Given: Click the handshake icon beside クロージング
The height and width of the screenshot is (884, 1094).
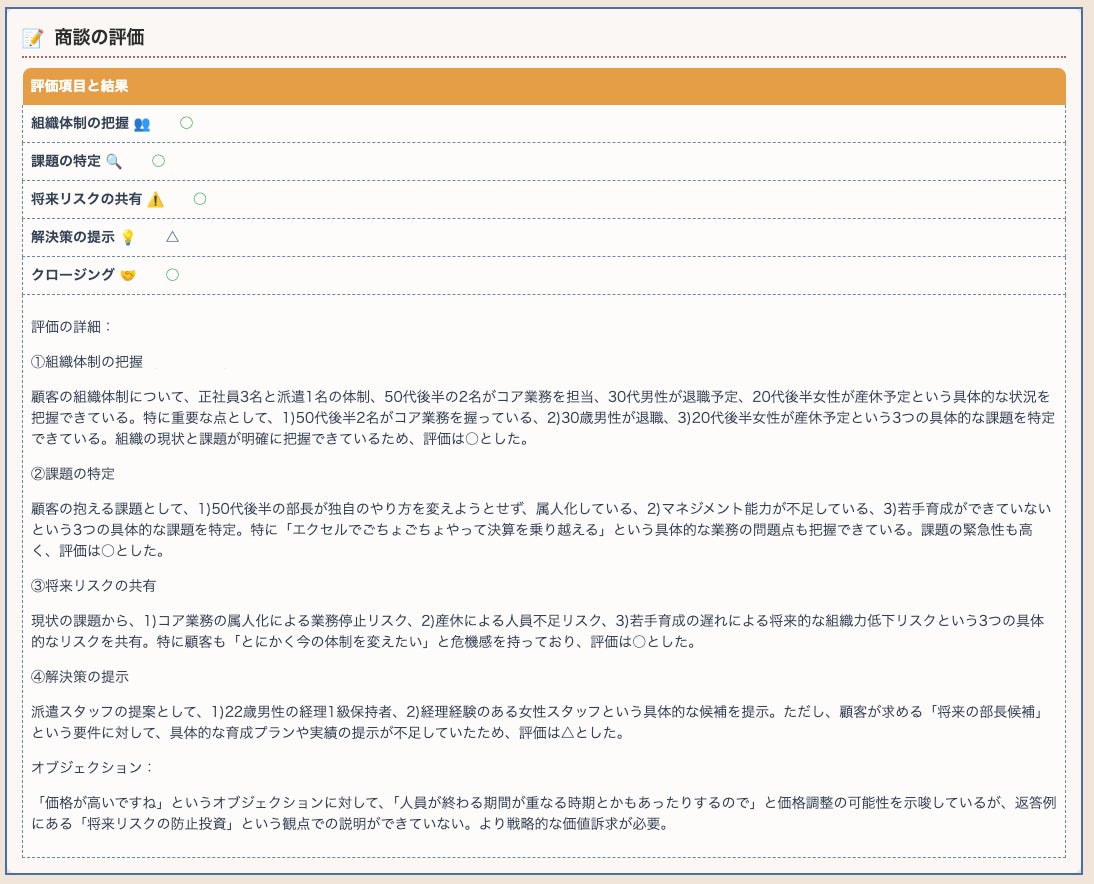Looking at the screenshot, I should tap(128, 276).
